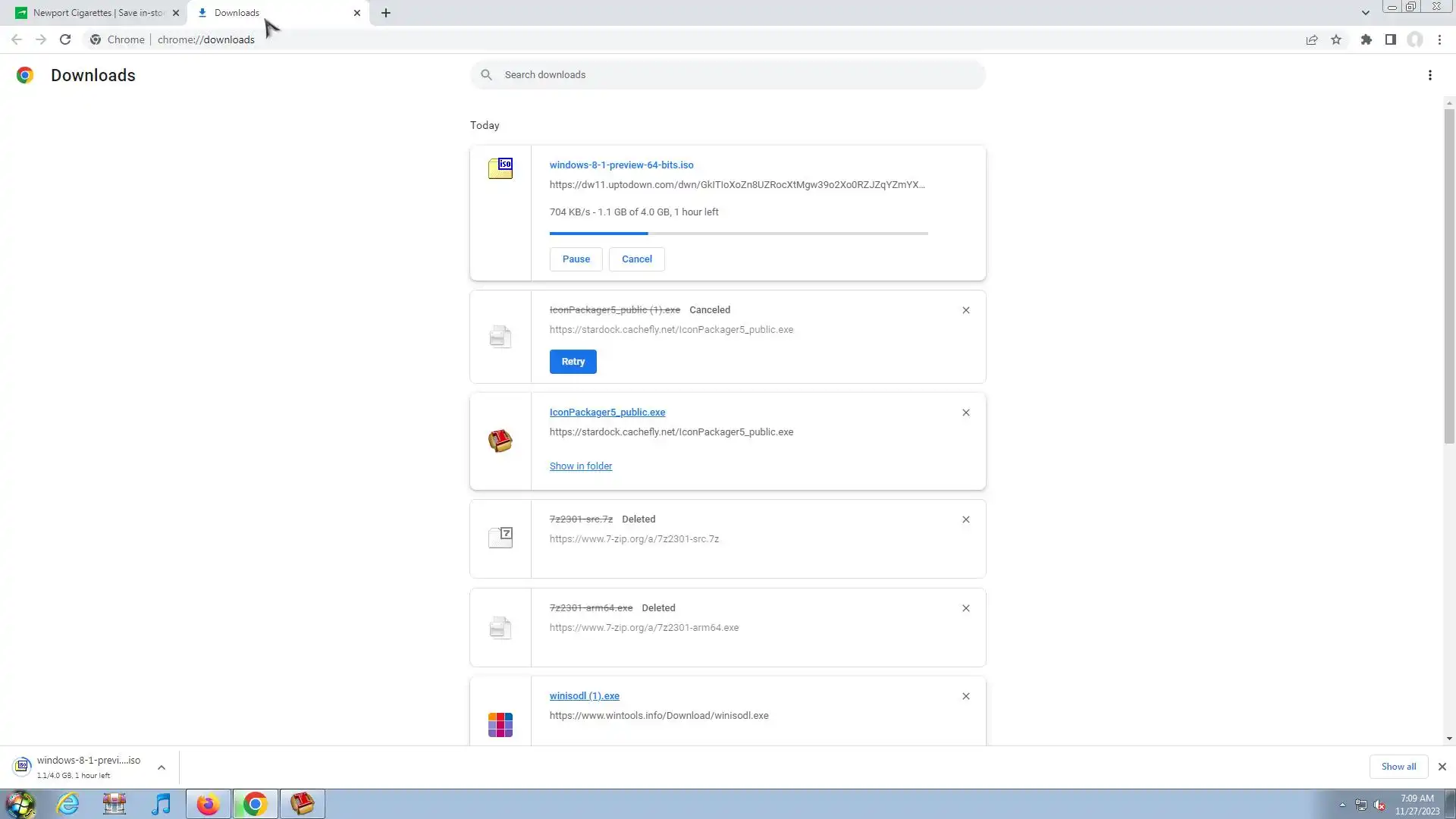Open Firefox from the taskbar

click(x=208, y=804)
